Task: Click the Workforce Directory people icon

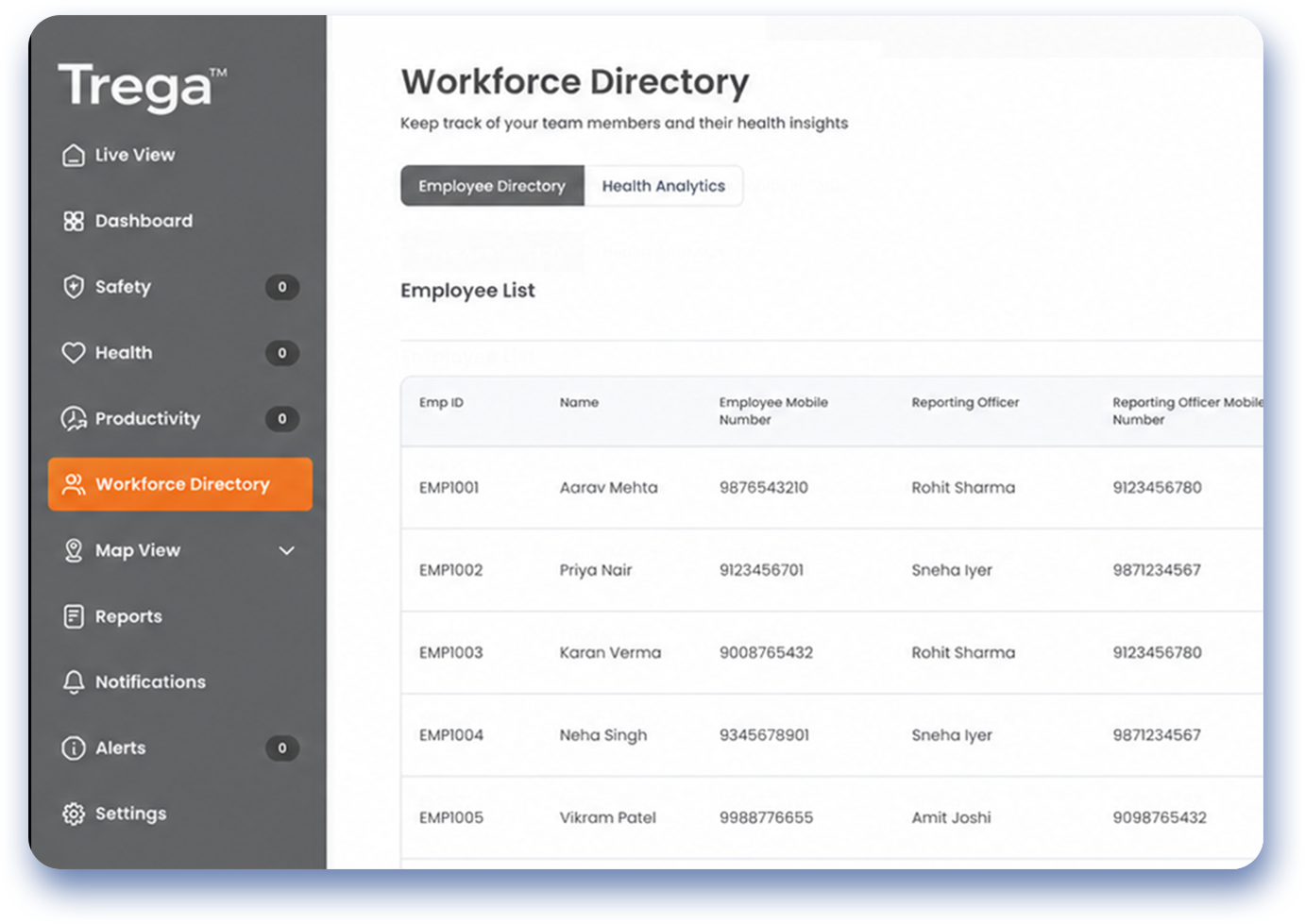Action: click(x=74, y=484)
